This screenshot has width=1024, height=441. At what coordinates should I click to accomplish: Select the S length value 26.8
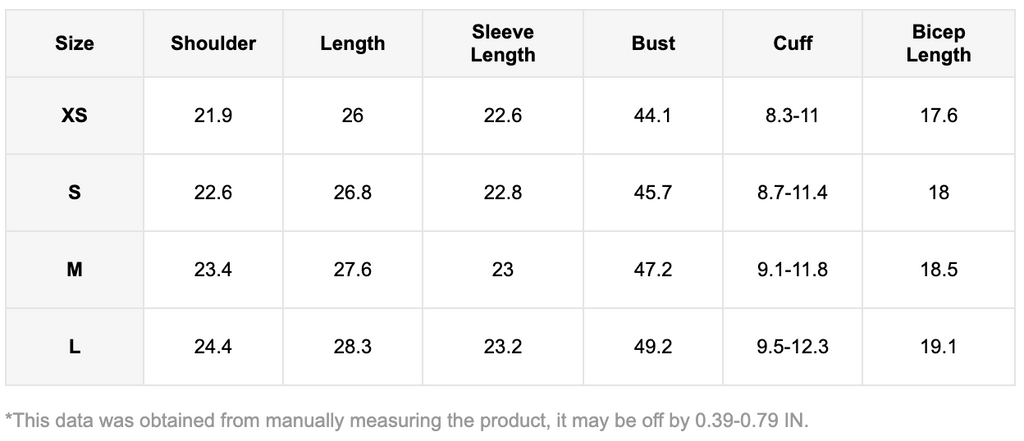352,193
